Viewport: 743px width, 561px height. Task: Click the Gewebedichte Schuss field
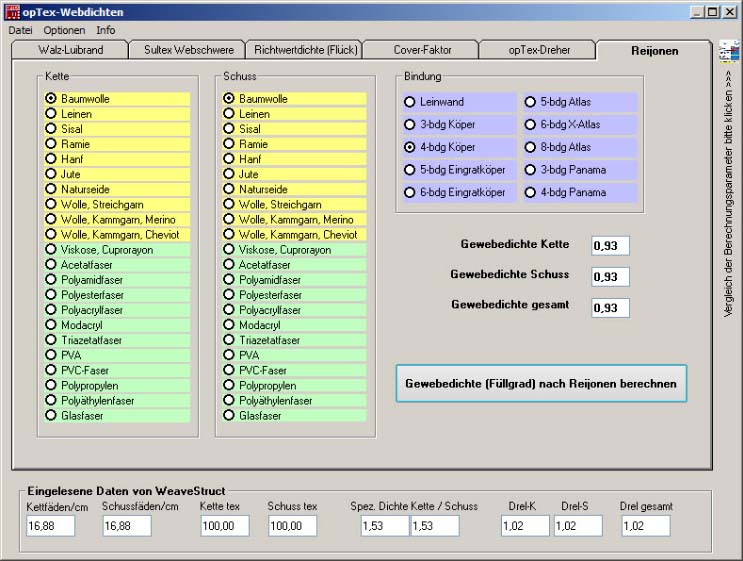pos(610,277)
